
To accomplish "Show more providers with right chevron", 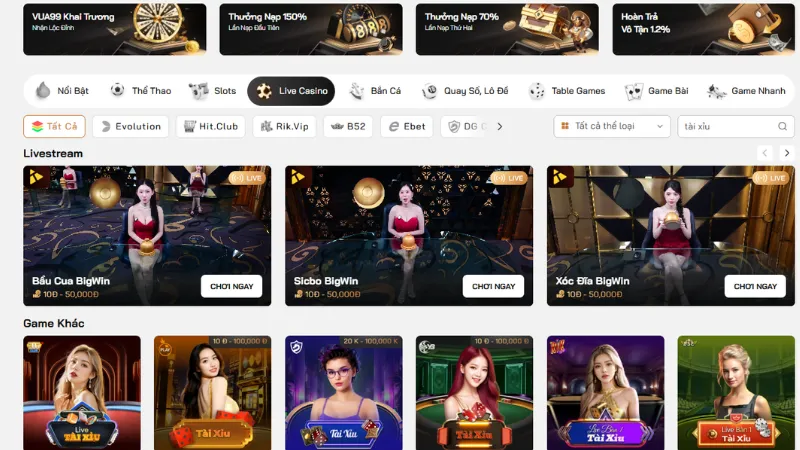I will (x=499, y=127).
